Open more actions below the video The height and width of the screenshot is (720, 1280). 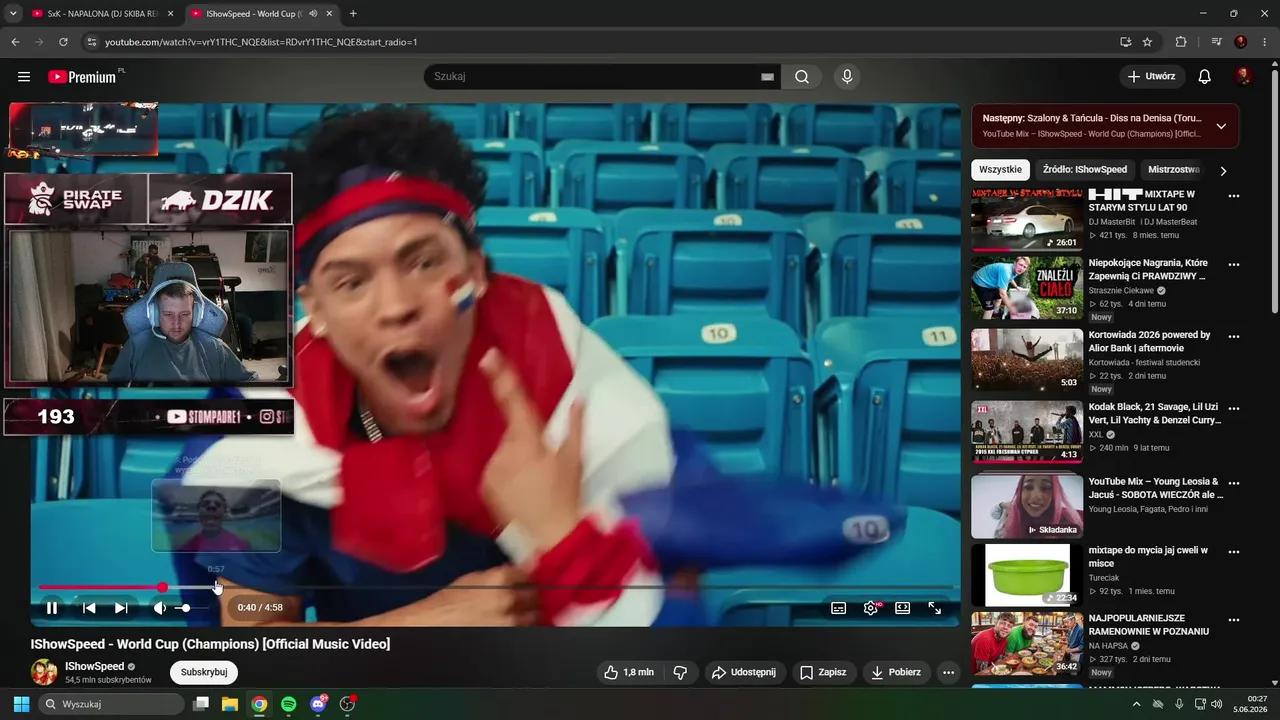[x=949, y=672]
